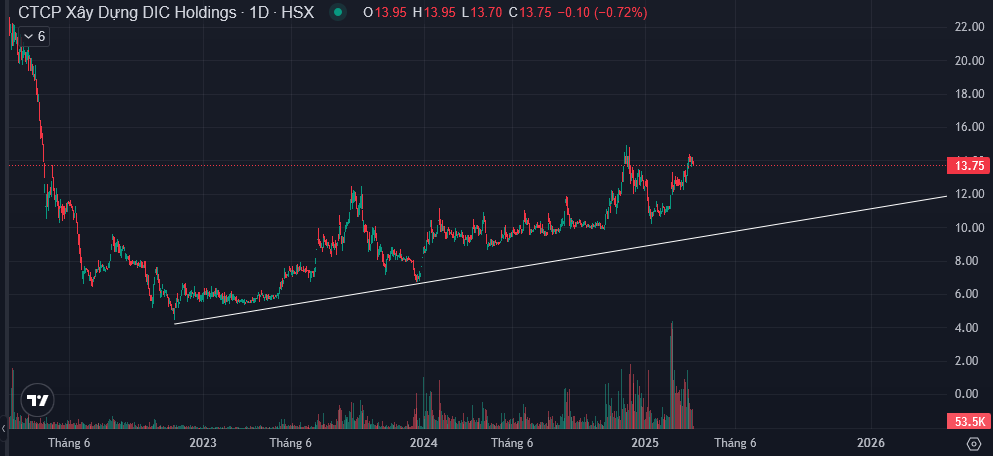The height and width of the screenshot is (456, 993).
Task: Click the 12.00 price axis label
Action: click(969, 194)
